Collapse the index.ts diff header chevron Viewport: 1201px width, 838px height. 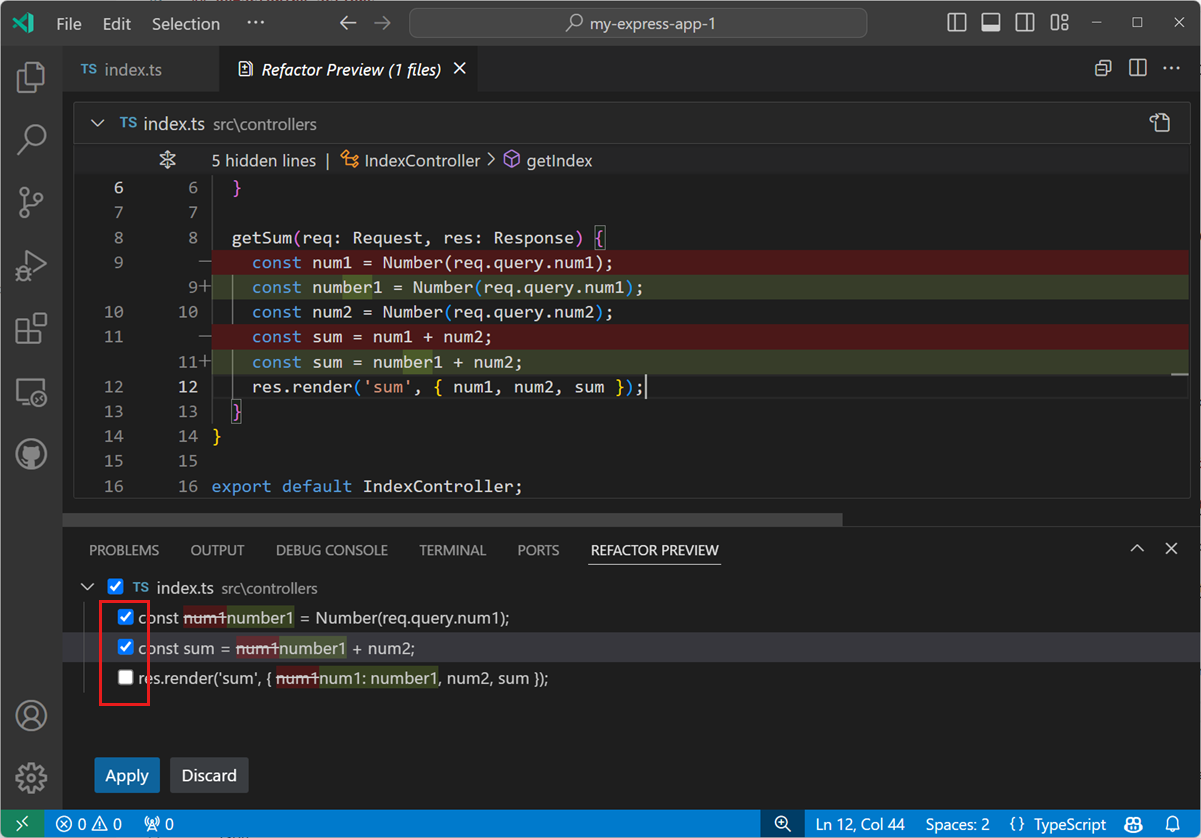(x=97, y=122)
